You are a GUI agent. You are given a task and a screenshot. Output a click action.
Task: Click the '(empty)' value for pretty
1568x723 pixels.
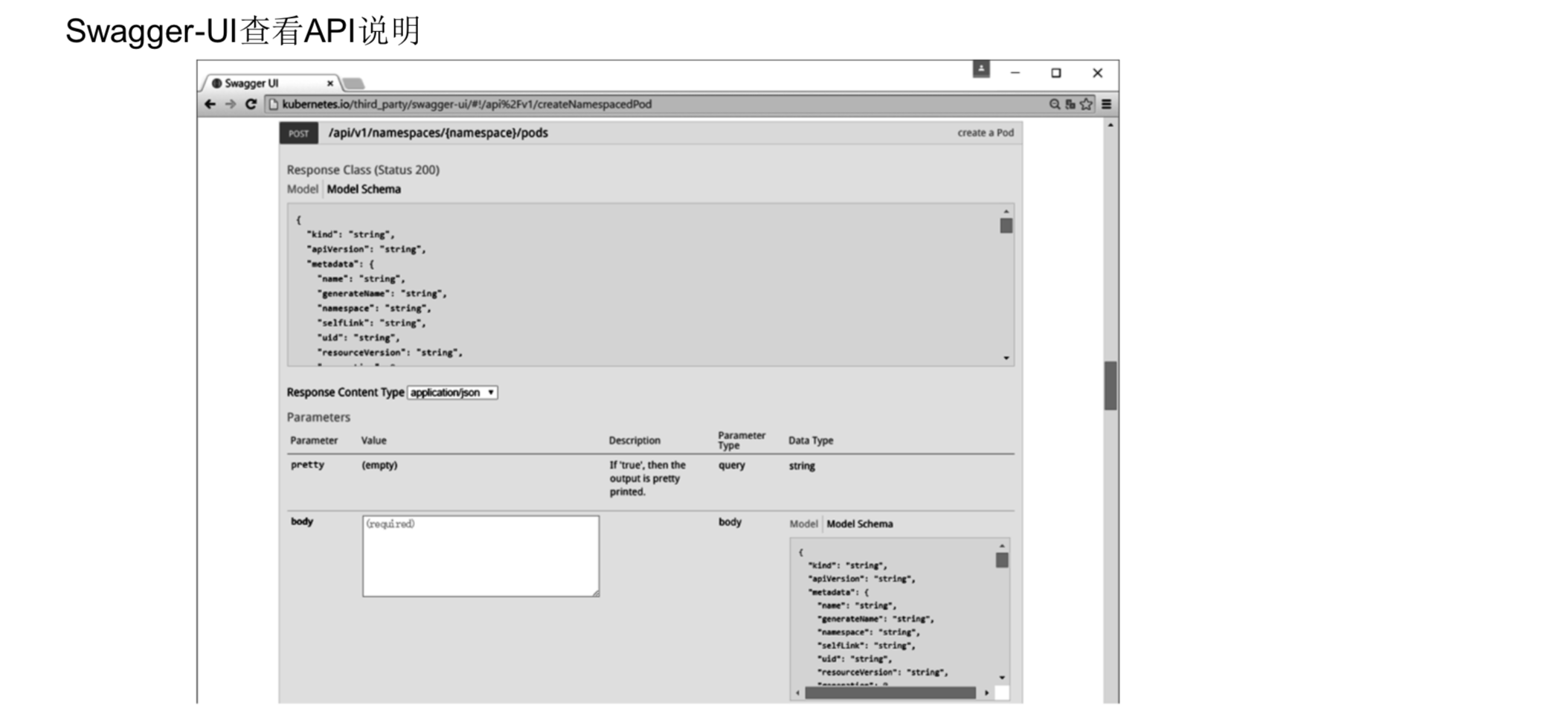pyautogui.click(x=379, y=465)
